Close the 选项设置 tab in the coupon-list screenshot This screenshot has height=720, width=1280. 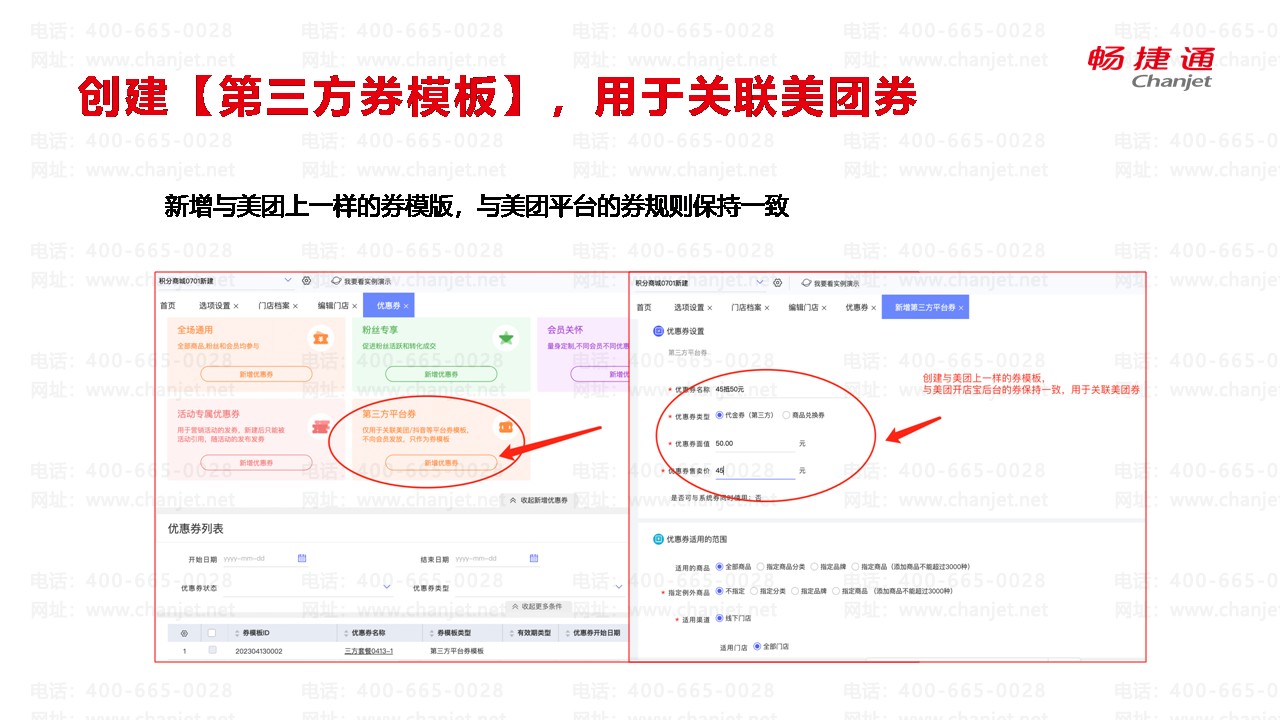[238, 306]
